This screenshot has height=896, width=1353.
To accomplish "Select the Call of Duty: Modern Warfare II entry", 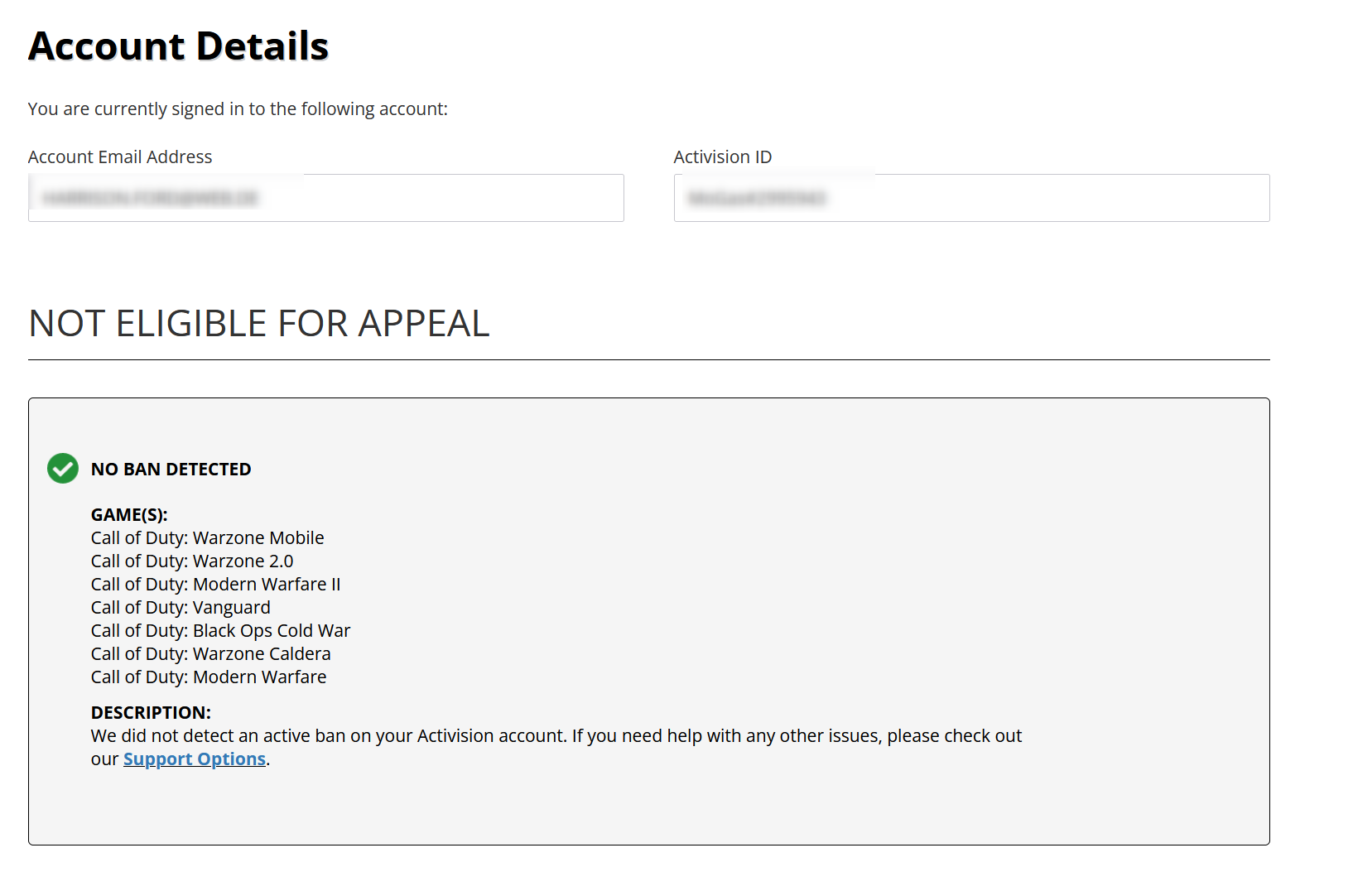I will coord(216,585).
